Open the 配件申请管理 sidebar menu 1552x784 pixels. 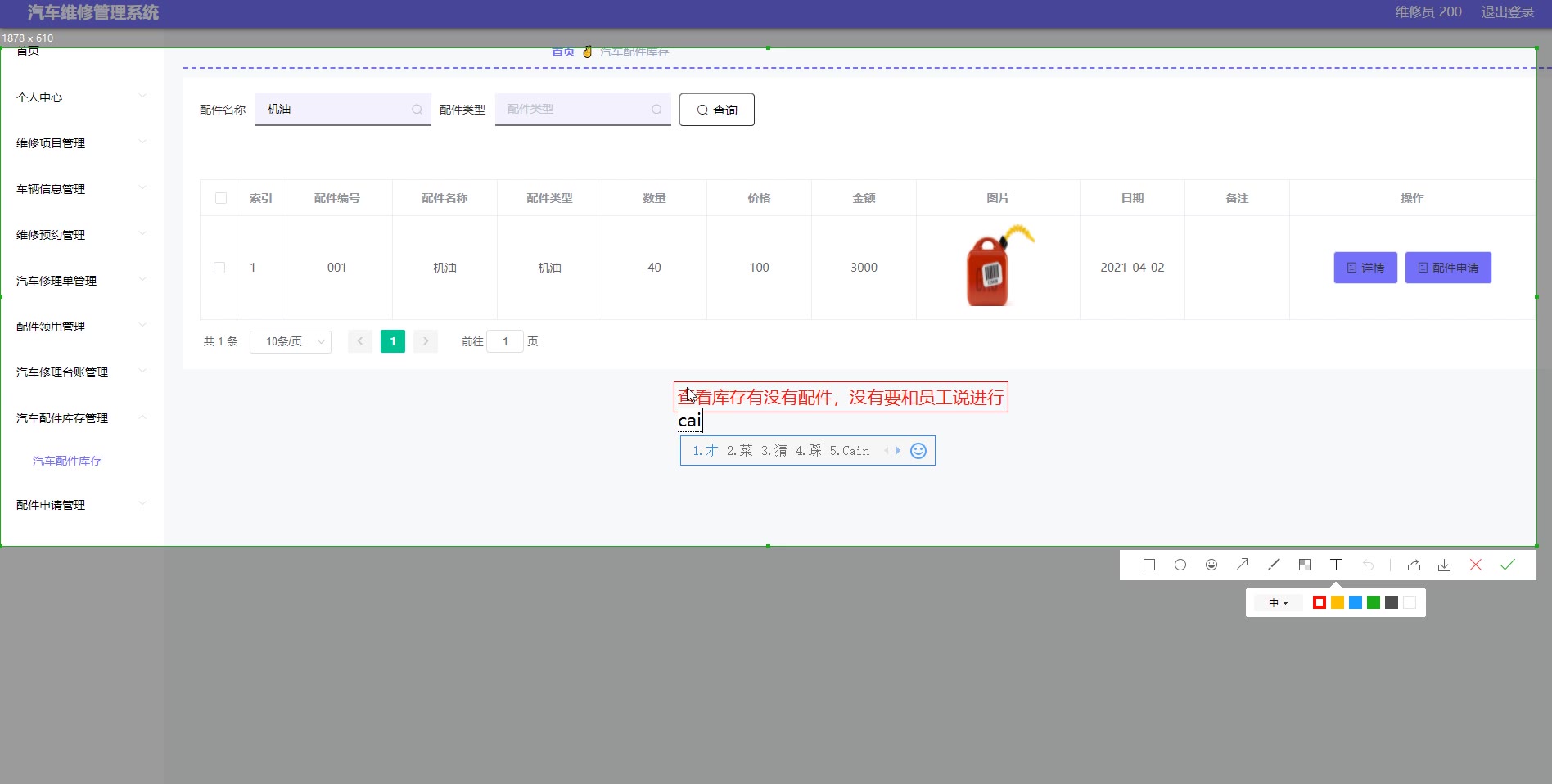click(80, 505)
